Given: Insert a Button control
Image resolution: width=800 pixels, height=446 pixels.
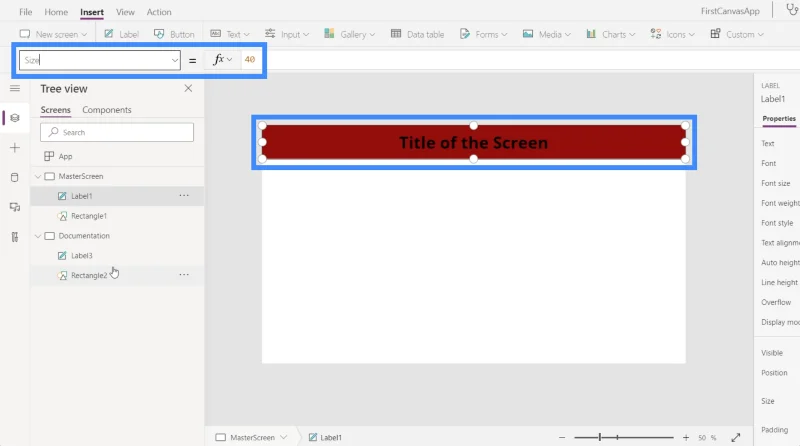Looking at the screenshot, I should point(174,34).
